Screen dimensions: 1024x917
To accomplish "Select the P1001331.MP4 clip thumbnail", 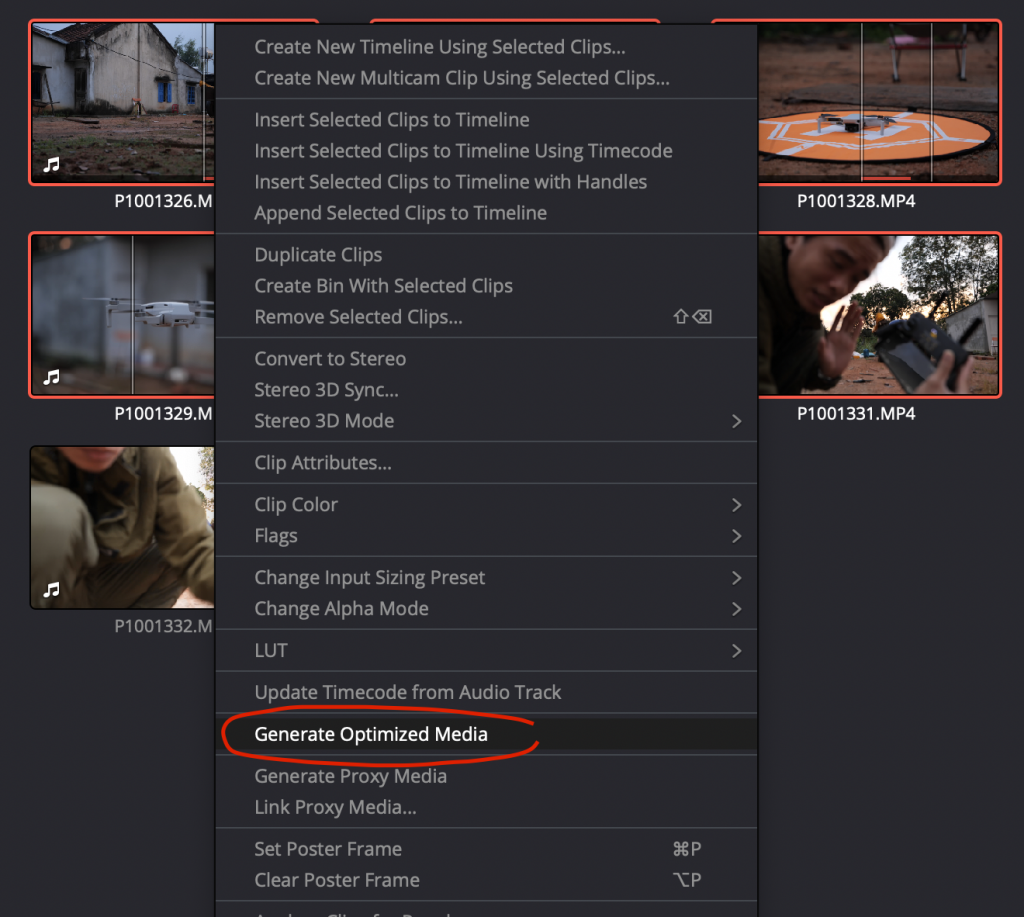I will pos(878,315).
